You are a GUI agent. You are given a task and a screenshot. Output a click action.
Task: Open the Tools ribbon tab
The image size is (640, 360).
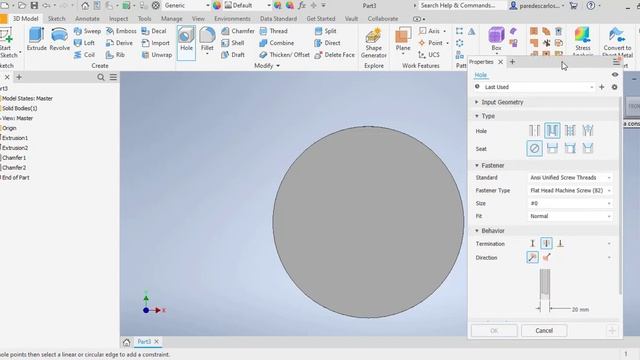click(144, 19)
